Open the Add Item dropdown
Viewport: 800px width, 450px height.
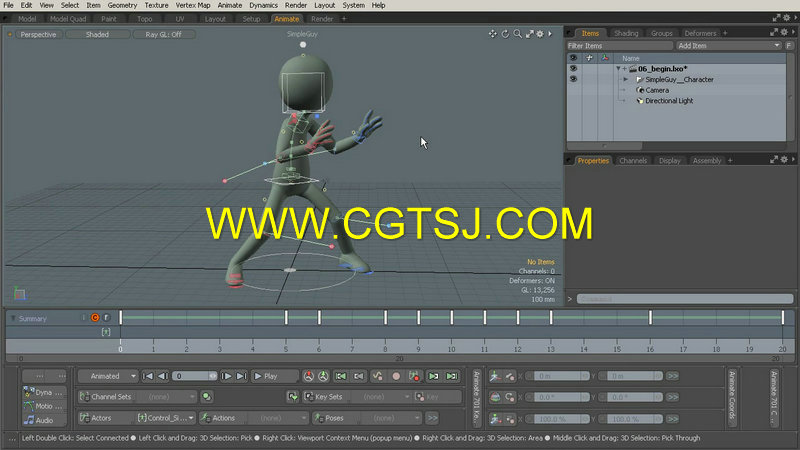(729, 45)
